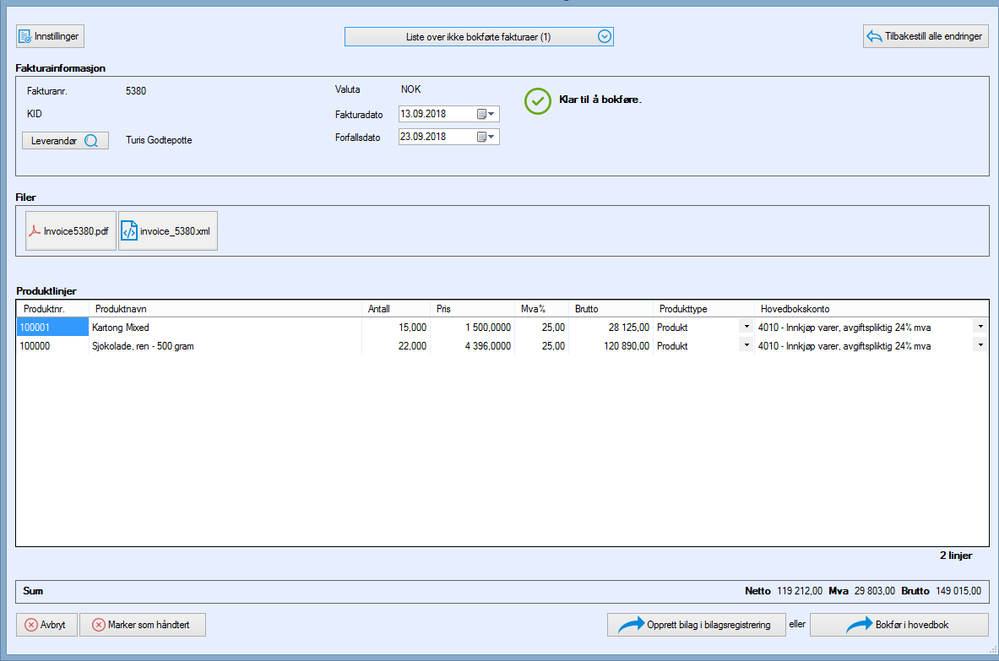Click Marker som håndtert button
This screenshot has width=999, height=661.
point(143,625)
